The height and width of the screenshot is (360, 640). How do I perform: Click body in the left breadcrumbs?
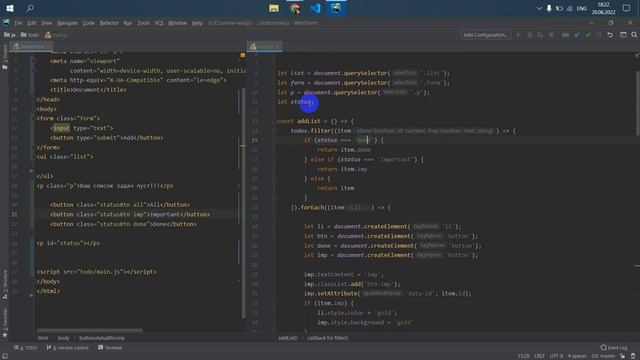[x=63, y=338]
